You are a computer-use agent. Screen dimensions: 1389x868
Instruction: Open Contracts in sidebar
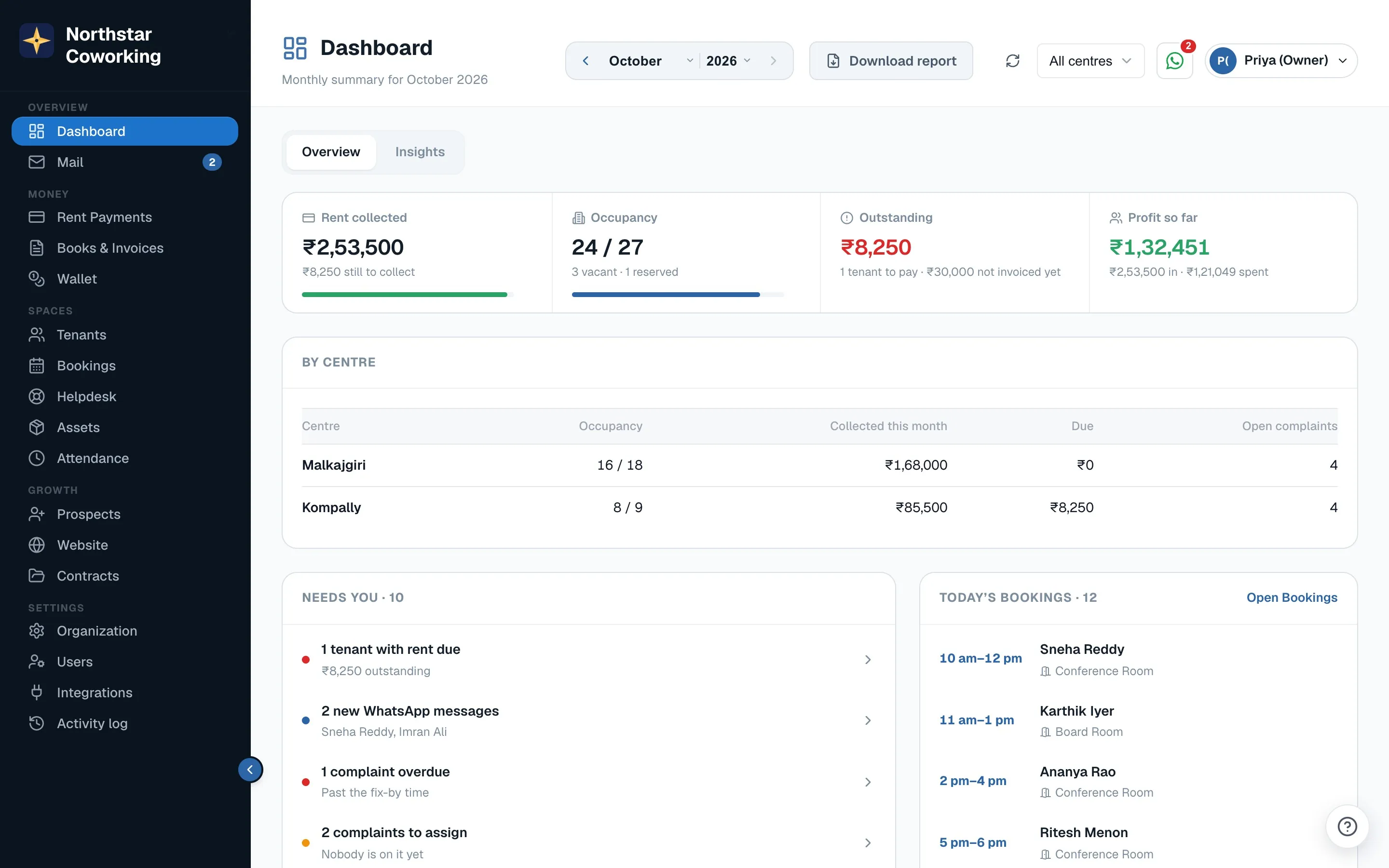tap(124, 576)
